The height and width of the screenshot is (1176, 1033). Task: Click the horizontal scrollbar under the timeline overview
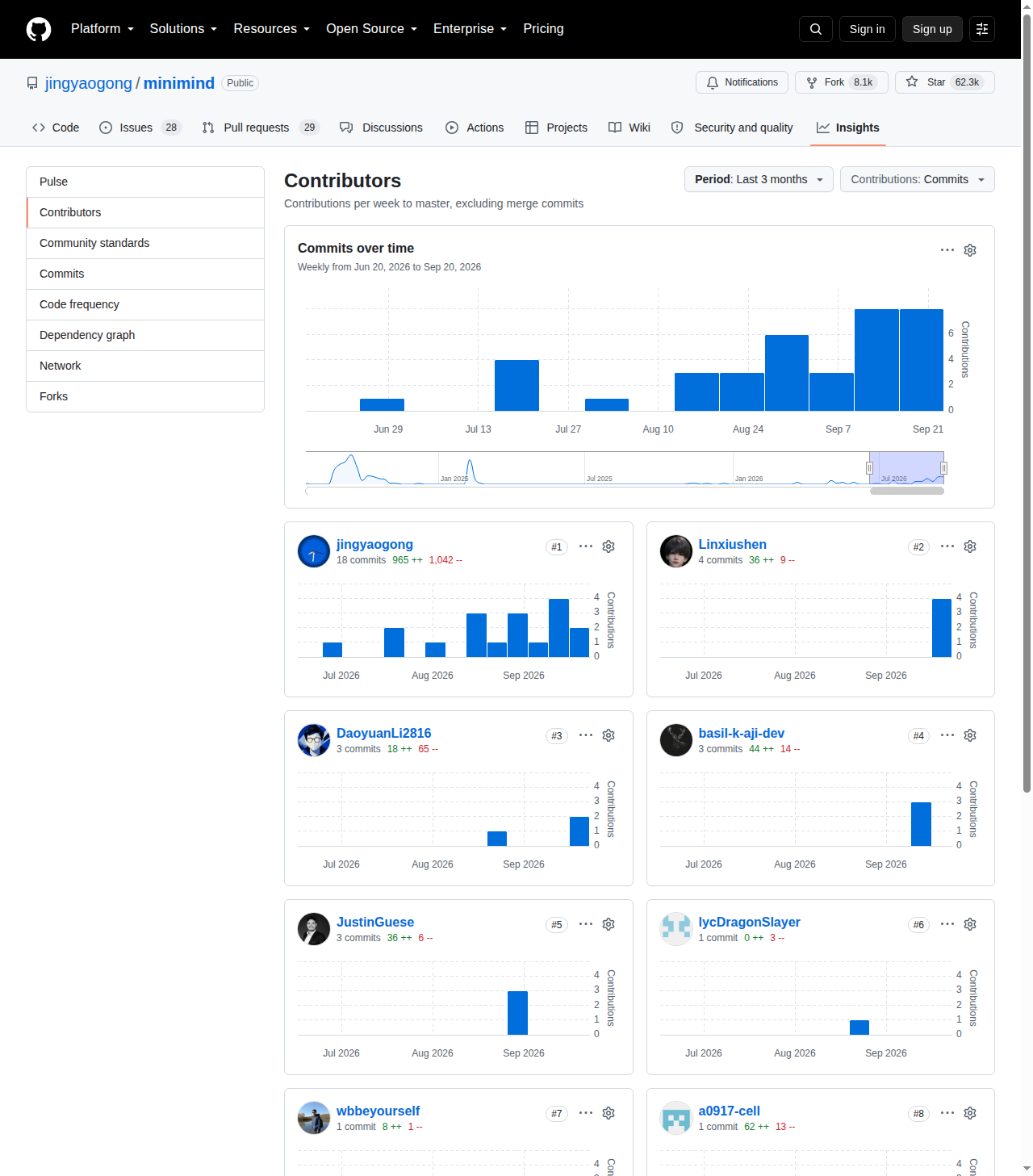click(x=907, y=491)
